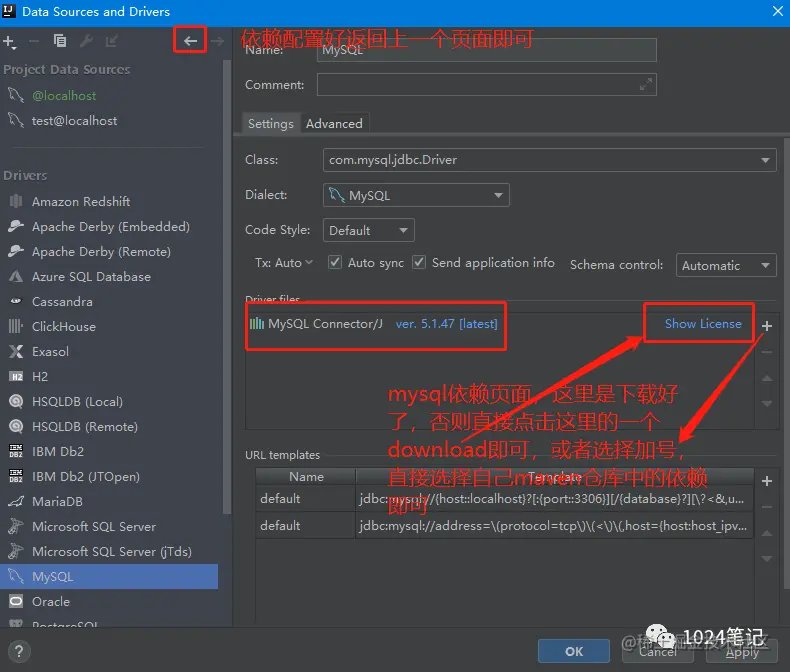790x672 pixels.
Task: Click the remove data source minus icon
Action: [34, 41]
